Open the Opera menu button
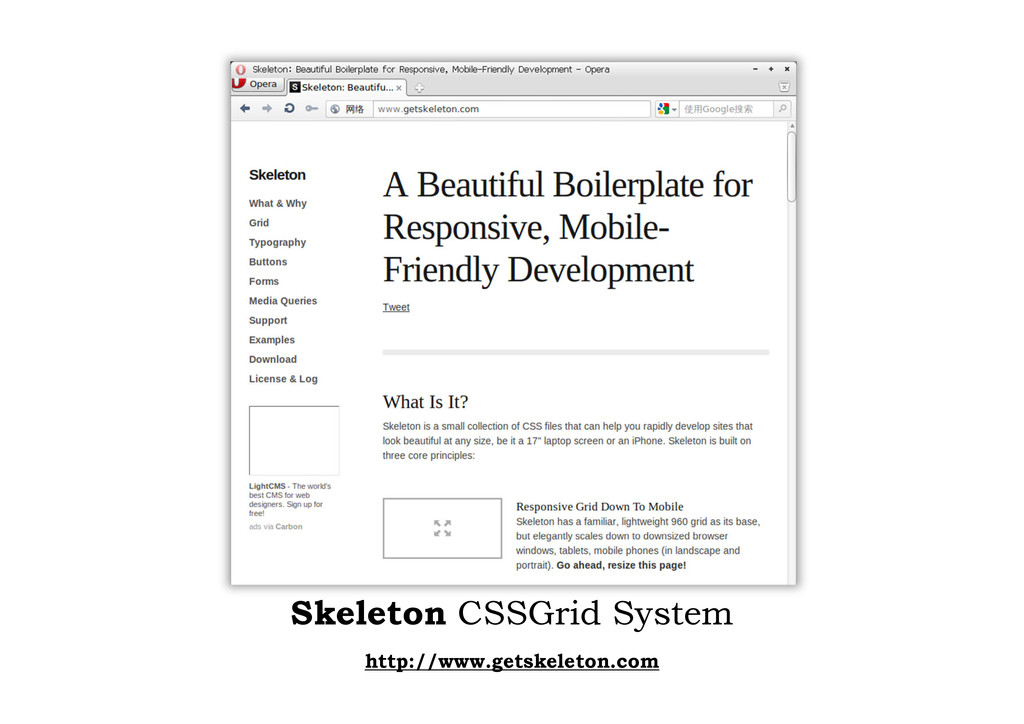The image size is (1024, 724). pyautogui.click(x=259, y=84)
